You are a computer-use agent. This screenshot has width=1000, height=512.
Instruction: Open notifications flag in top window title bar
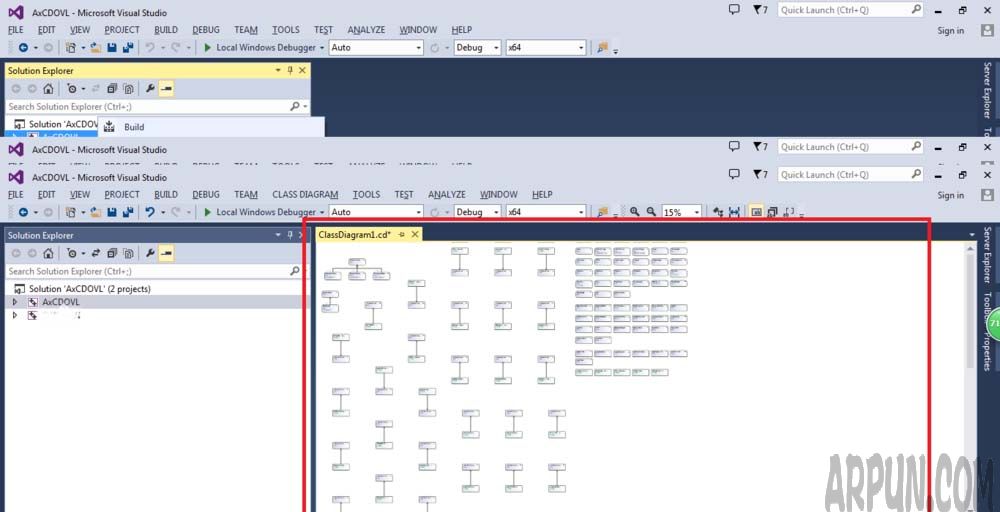click(760, 10)
